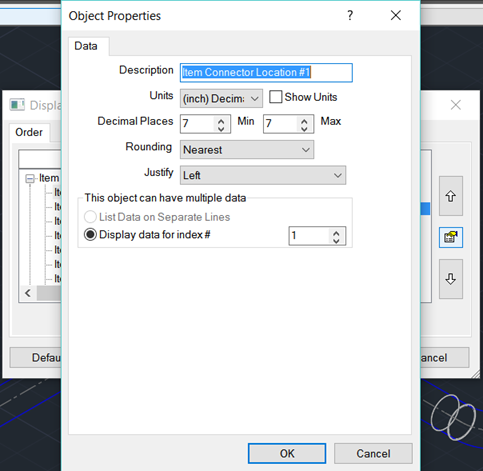Screen dimensions: 483x471
Task: Increment the display data index number
Action: pos(336,233)
